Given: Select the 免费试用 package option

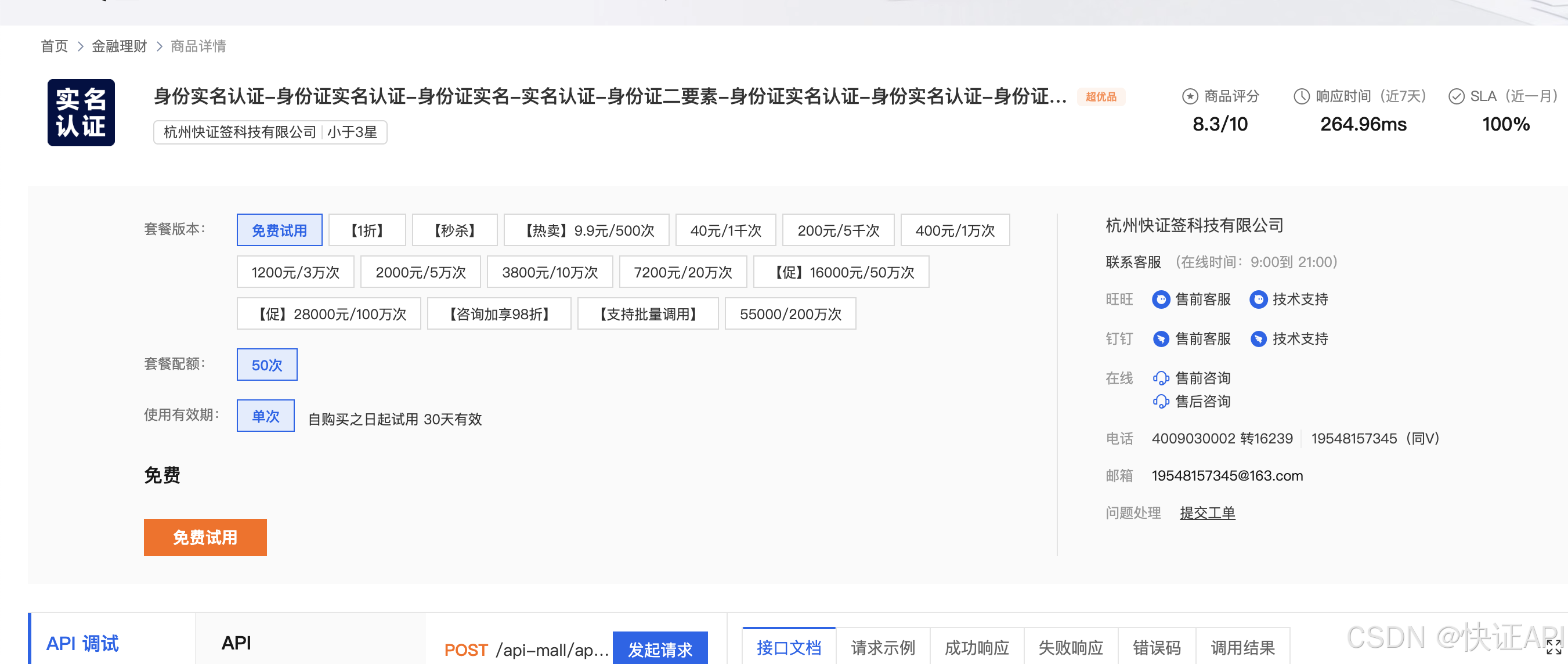Looking at the screenshot, I should [279, 230].
